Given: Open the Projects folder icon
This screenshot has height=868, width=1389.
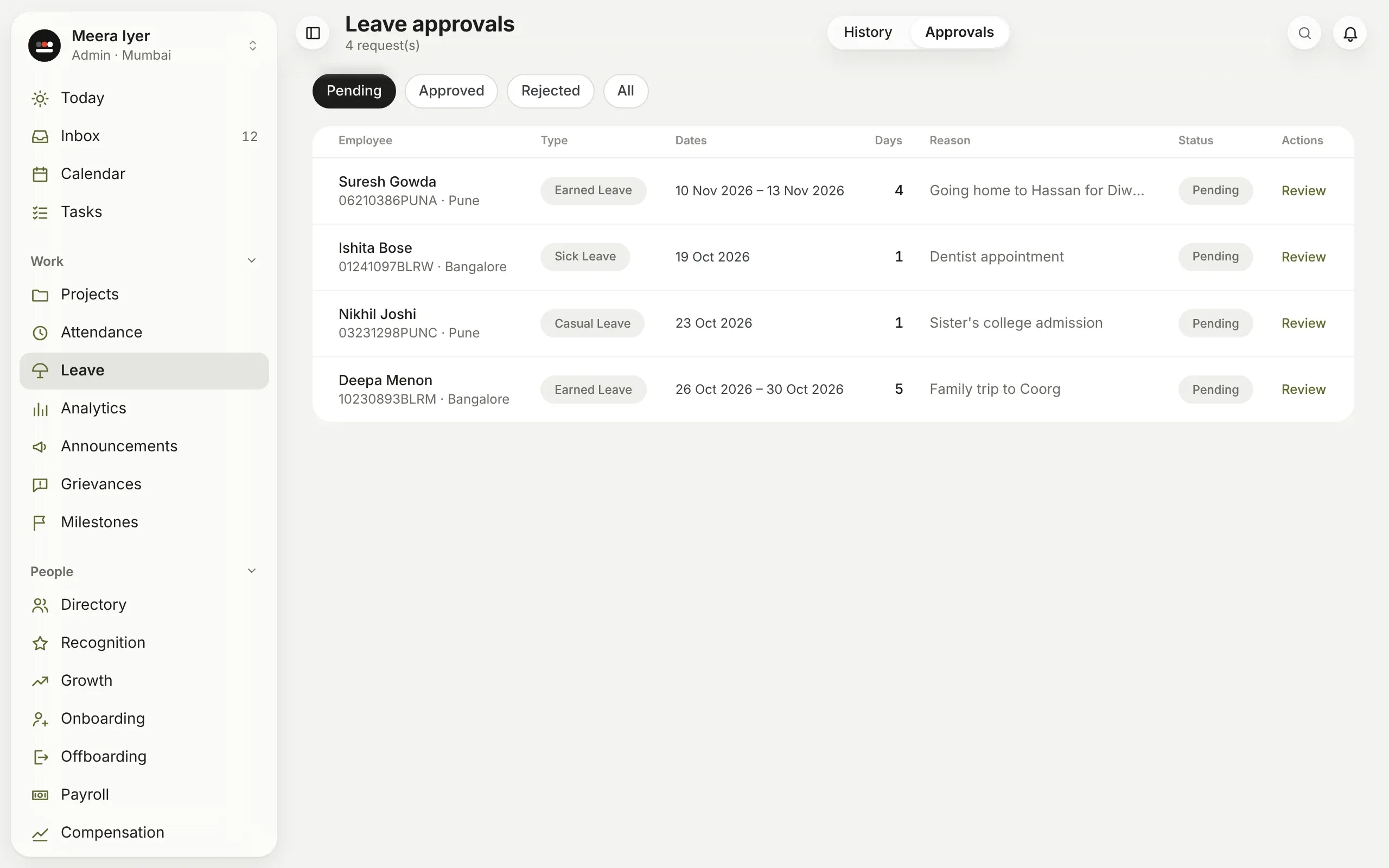Looking at the screenshot, I should (40, 295).
